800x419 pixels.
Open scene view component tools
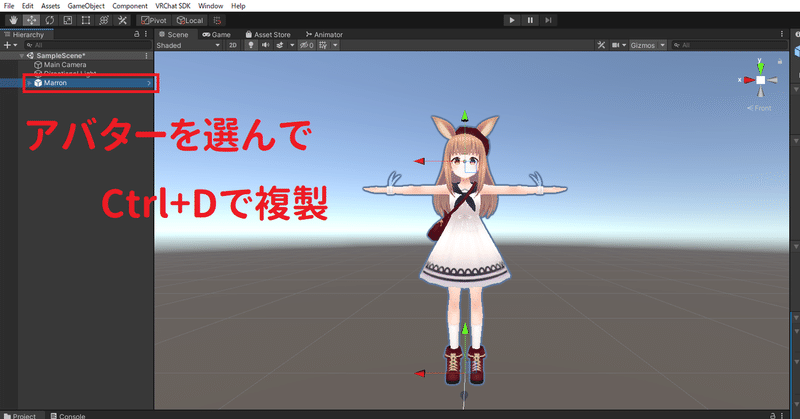[601, 45]
